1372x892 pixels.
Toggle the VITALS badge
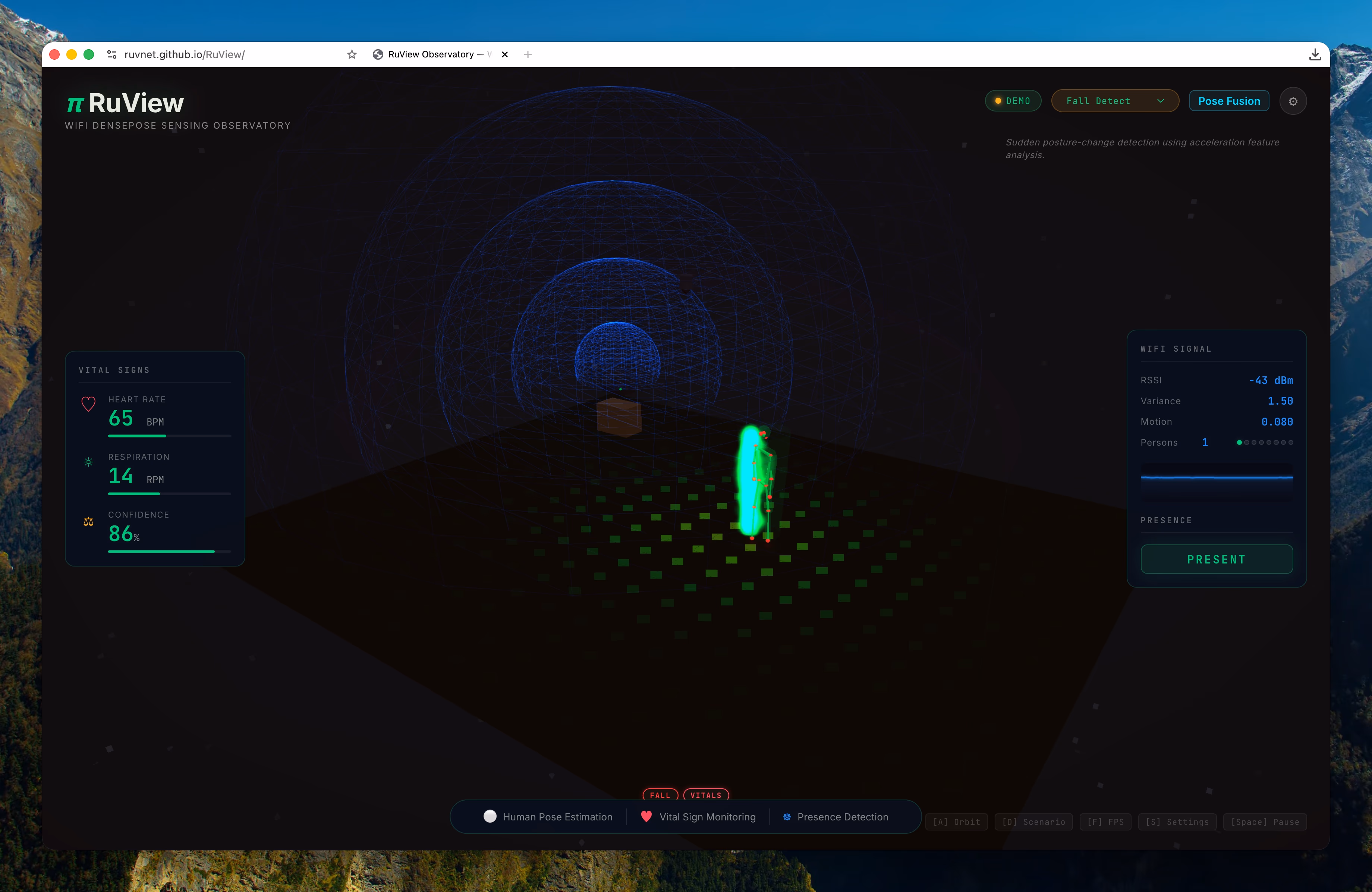[x=706, y=795]
